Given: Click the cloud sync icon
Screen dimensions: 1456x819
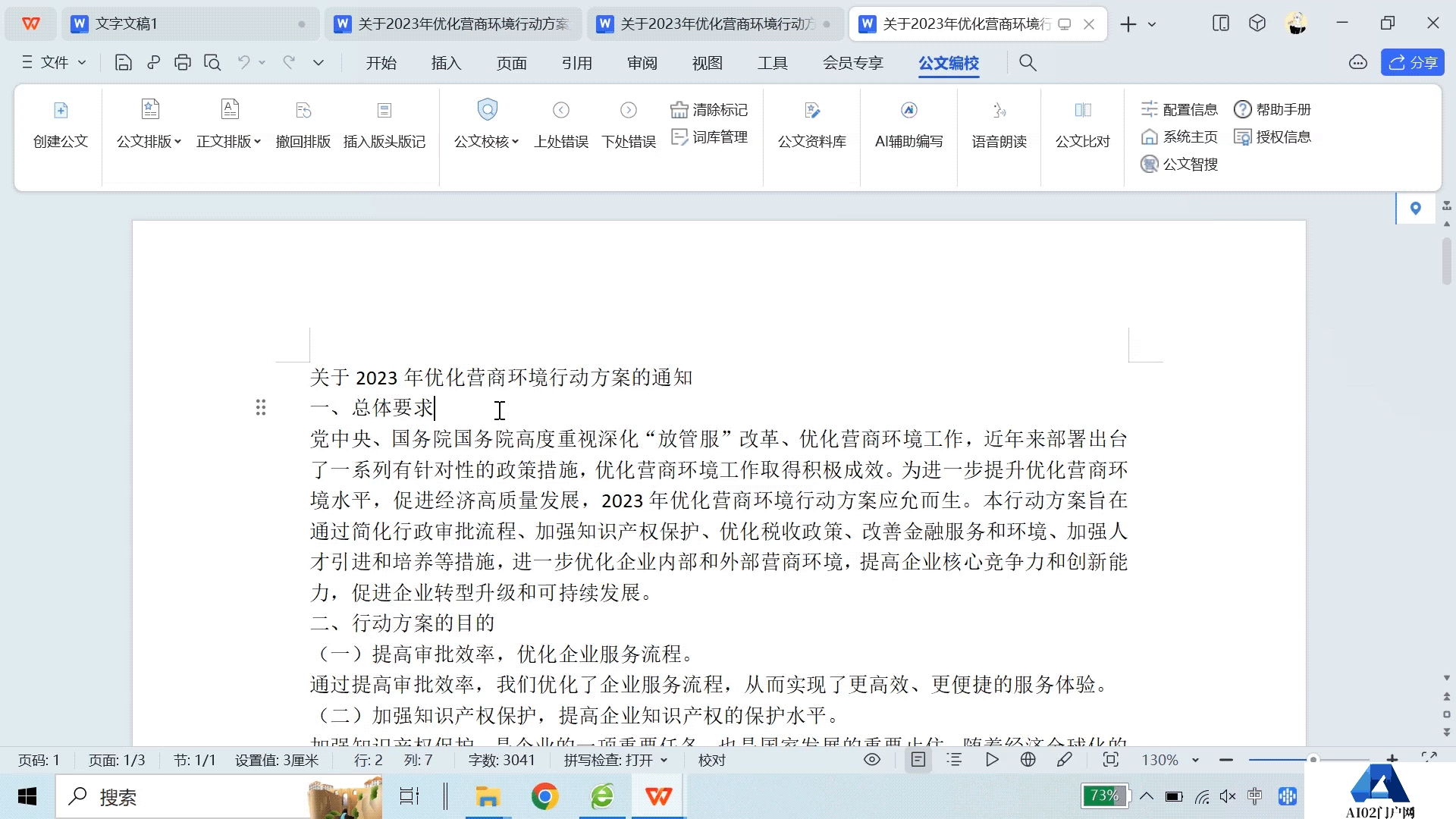Looking at the screenshot, I should pyautogui.click(x=1358, y=63).
